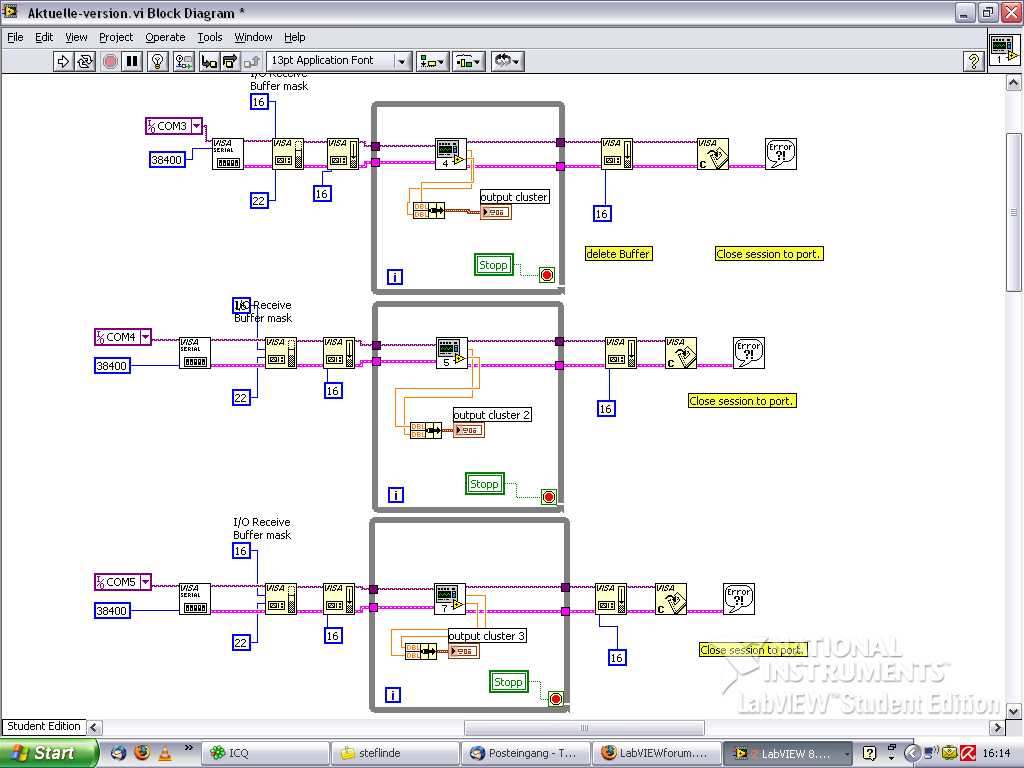Click the Stopp boolean terminal in first loop
Viewport: 1024px width, 768px height.
[493, 264]
